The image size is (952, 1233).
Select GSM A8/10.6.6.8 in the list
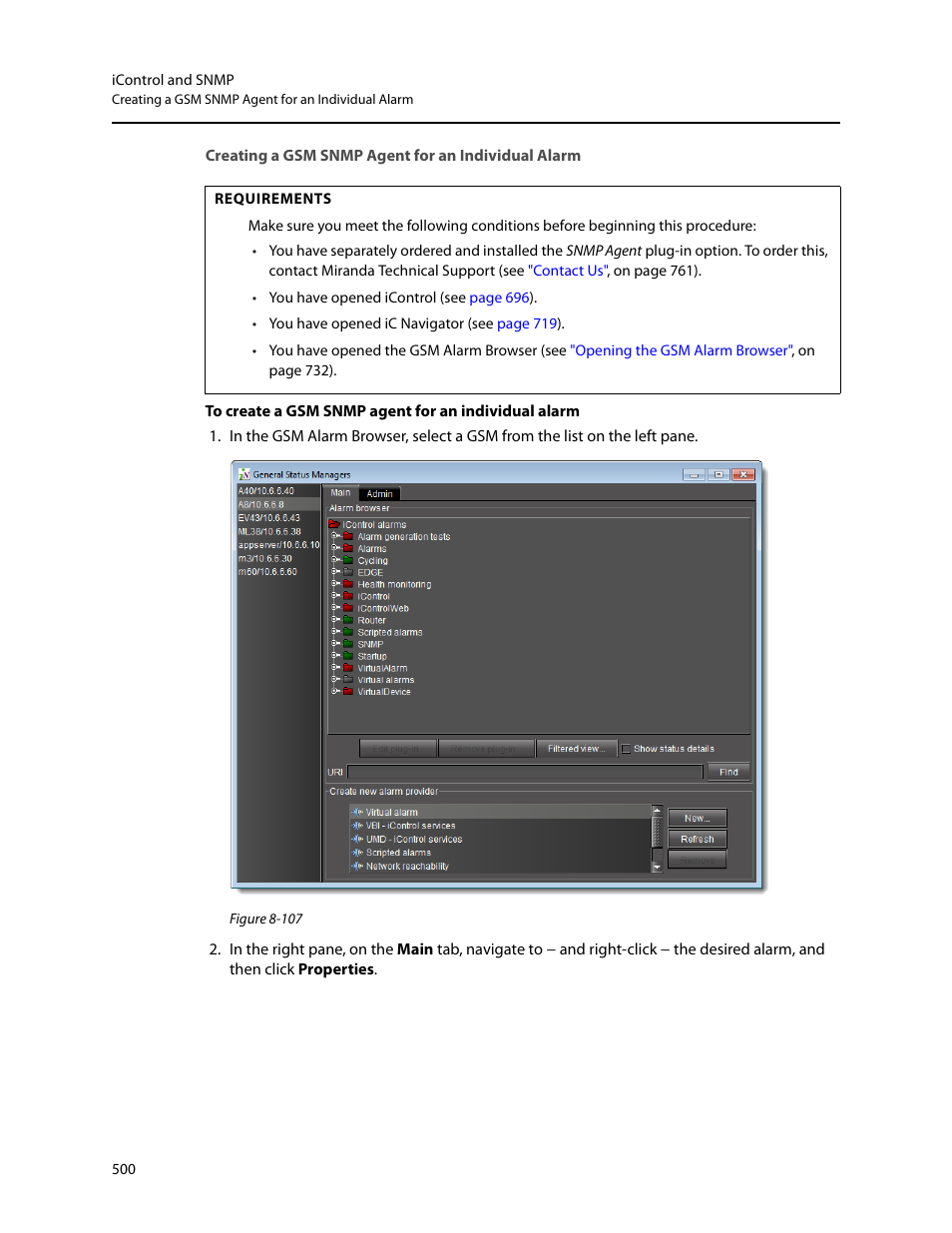coord(278,505)
